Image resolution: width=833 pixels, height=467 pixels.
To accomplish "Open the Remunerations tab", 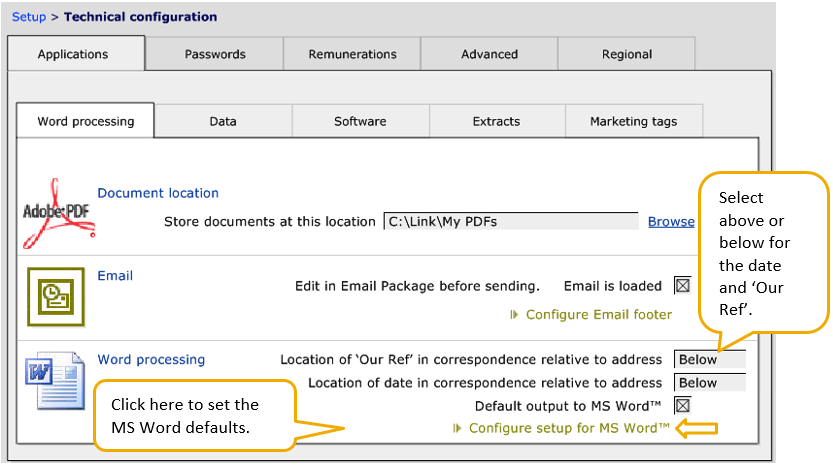I will click(352, 54).
